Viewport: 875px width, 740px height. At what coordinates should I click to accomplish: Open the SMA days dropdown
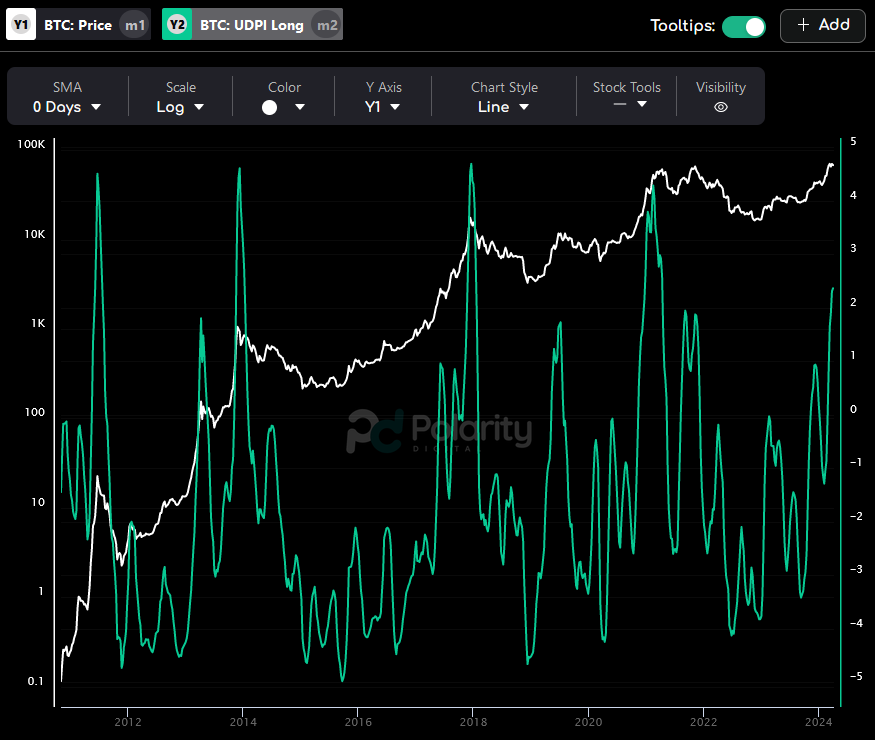coord(67,105)
